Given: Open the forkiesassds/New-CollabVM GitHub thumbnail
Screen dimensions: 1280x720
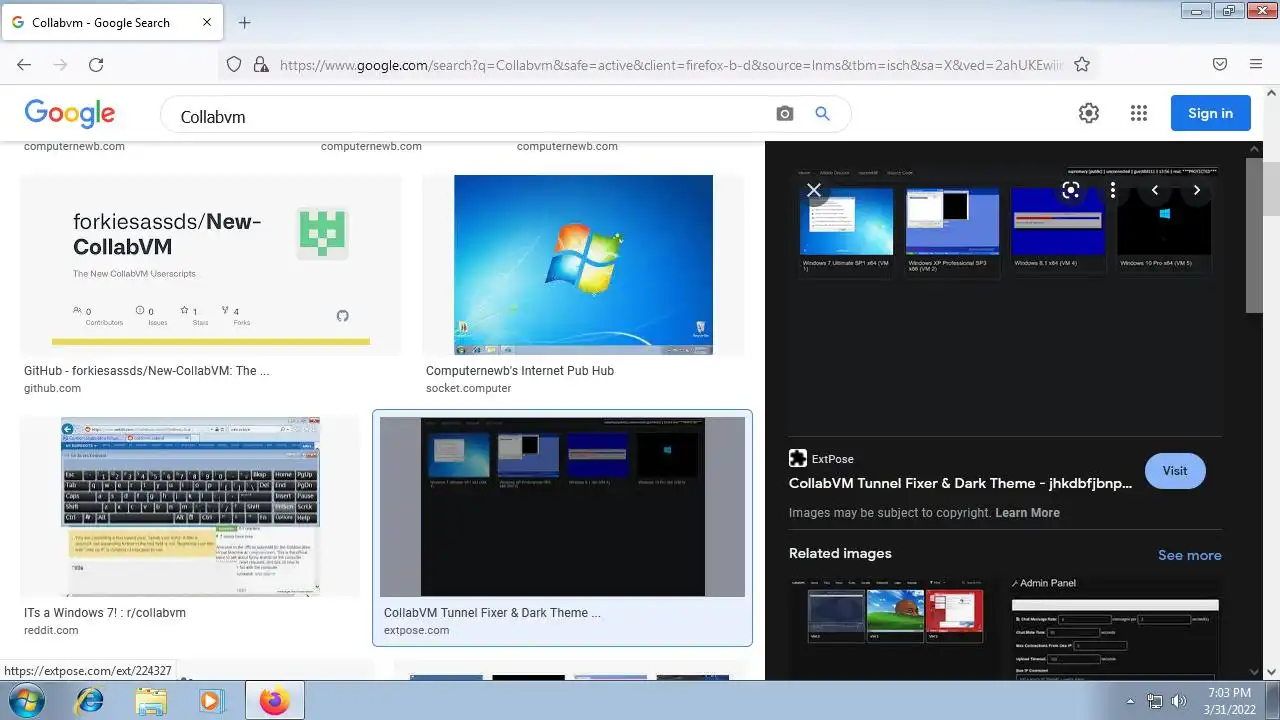Looking at the screenshot, I should tap(211, 265).
